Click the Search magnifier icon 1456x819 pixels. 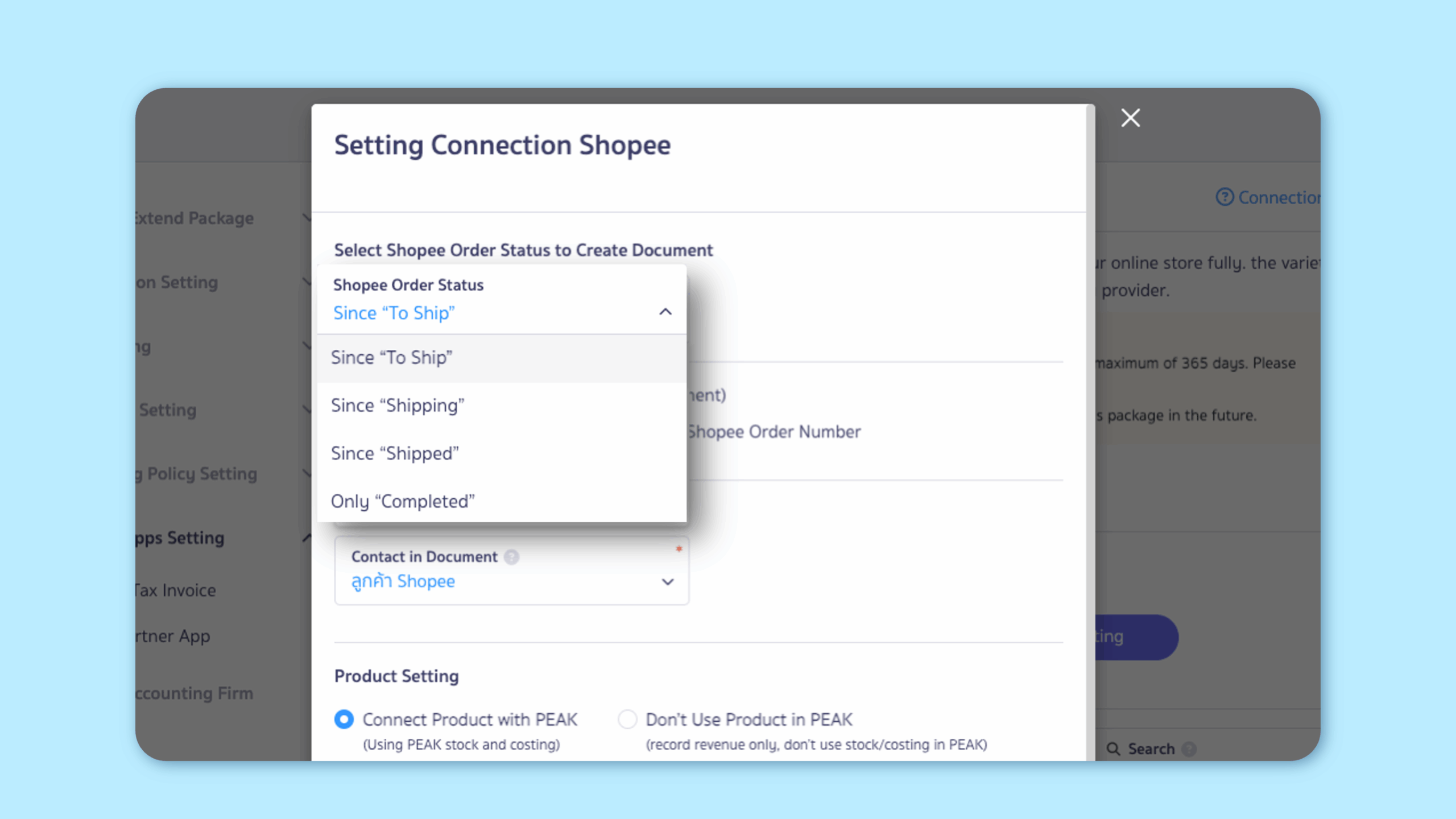coord(1113,748)
